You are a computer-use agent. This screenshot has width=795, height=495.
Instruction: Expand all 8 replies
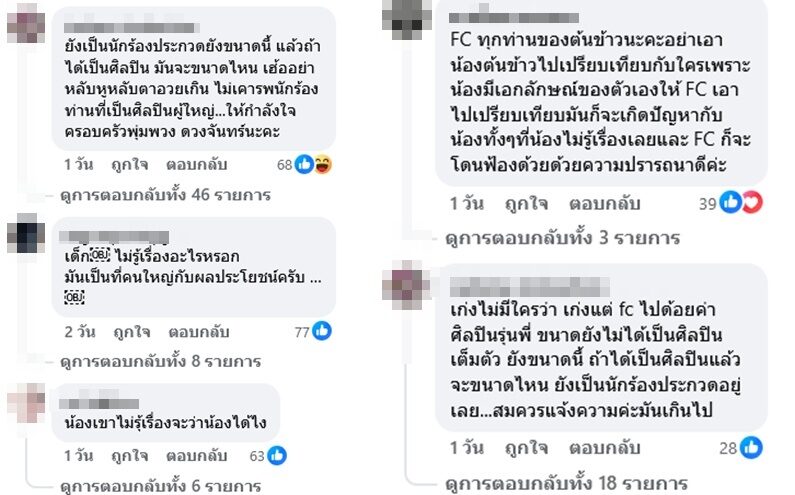point(161,361)
